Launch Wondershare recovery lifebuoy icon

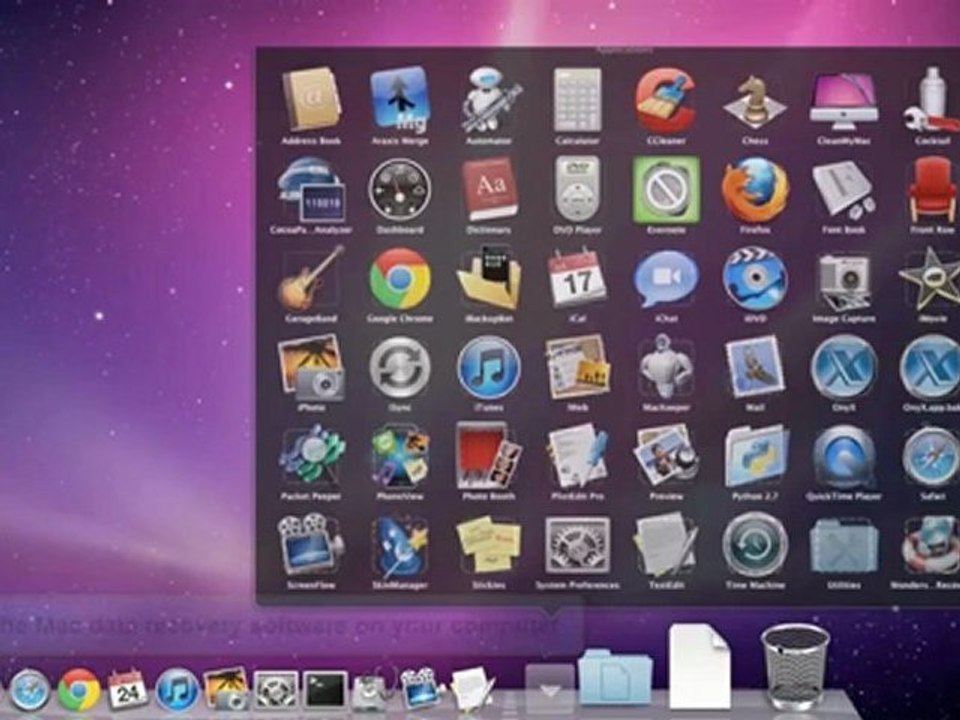pos(931,545)
